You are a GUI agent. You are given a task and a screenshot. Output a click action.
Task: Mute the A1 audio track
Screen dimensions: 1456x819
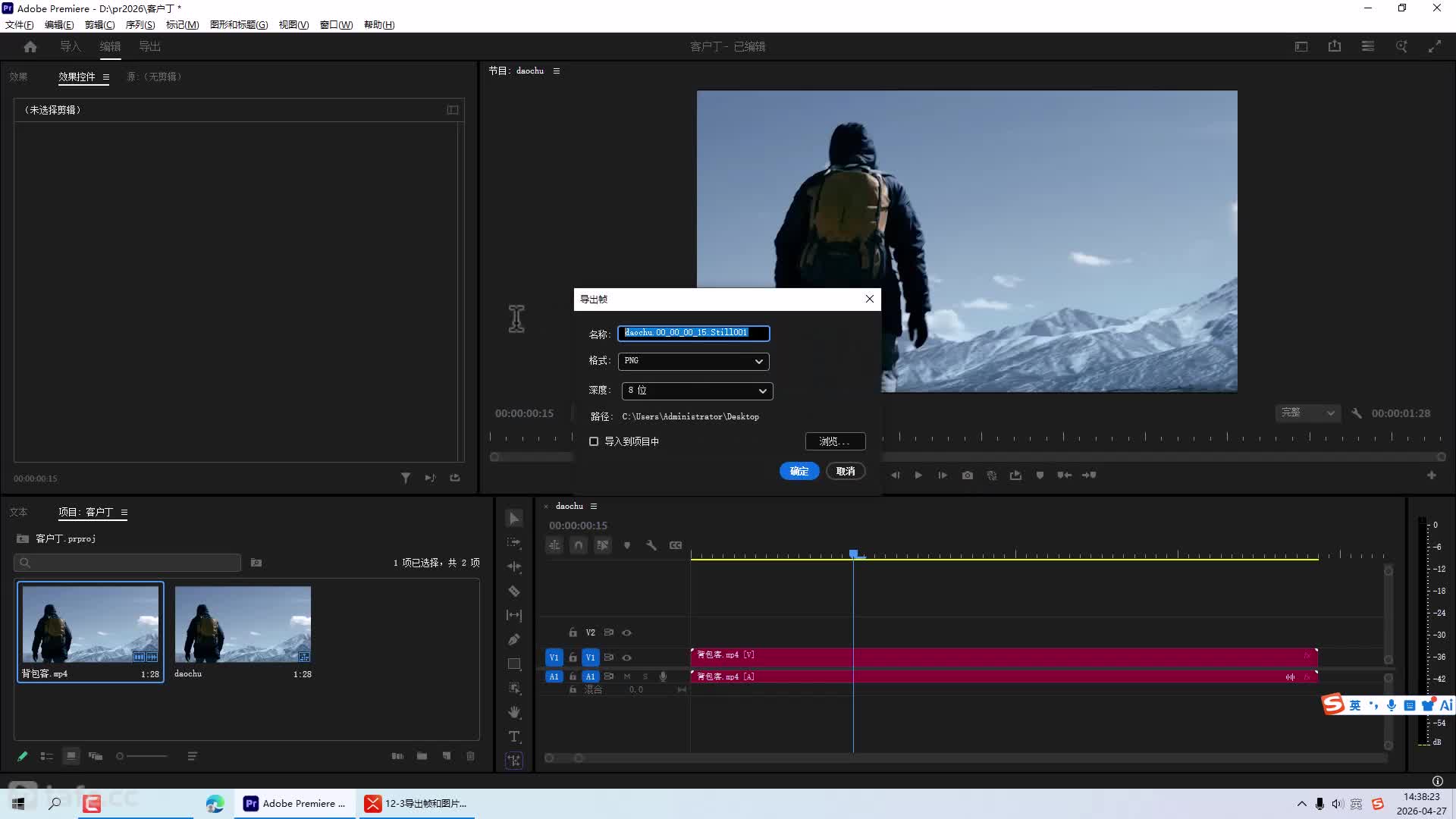pyautogui.click(x=627, y=676)
